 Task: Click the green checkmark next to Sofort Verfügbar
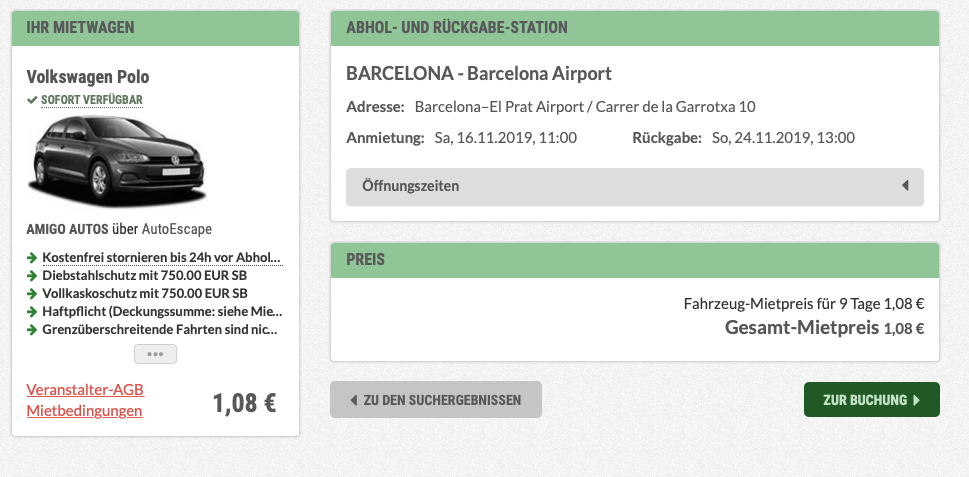click(32, 99)
